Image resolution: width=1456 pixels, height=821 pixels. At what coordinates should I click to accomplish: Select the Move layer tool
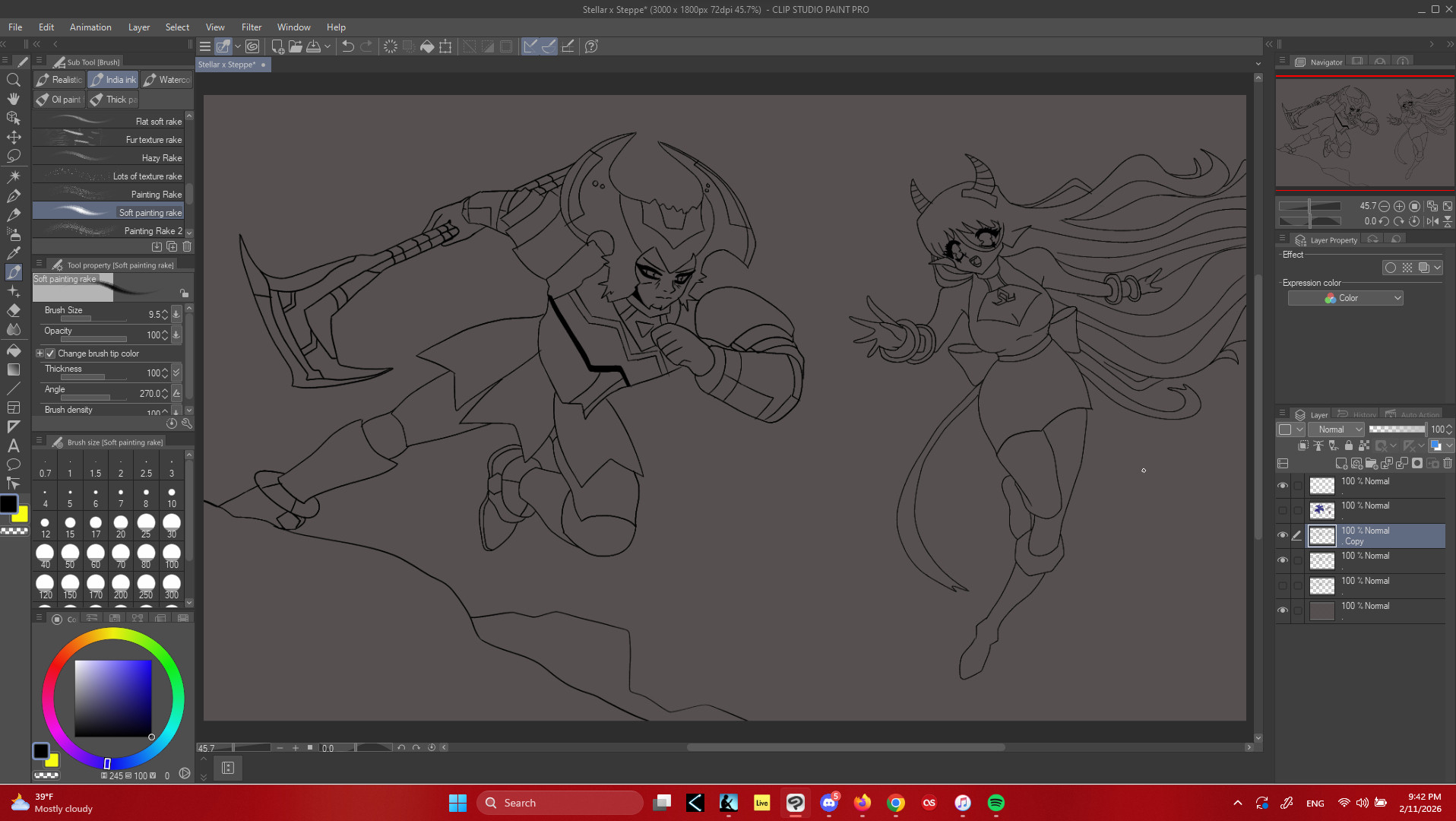(x=14, y=138)
